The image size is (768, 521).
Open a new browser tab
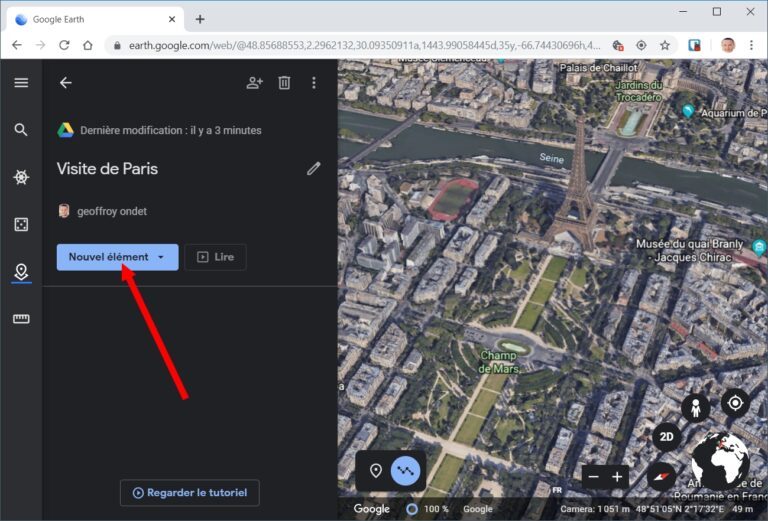200,19
